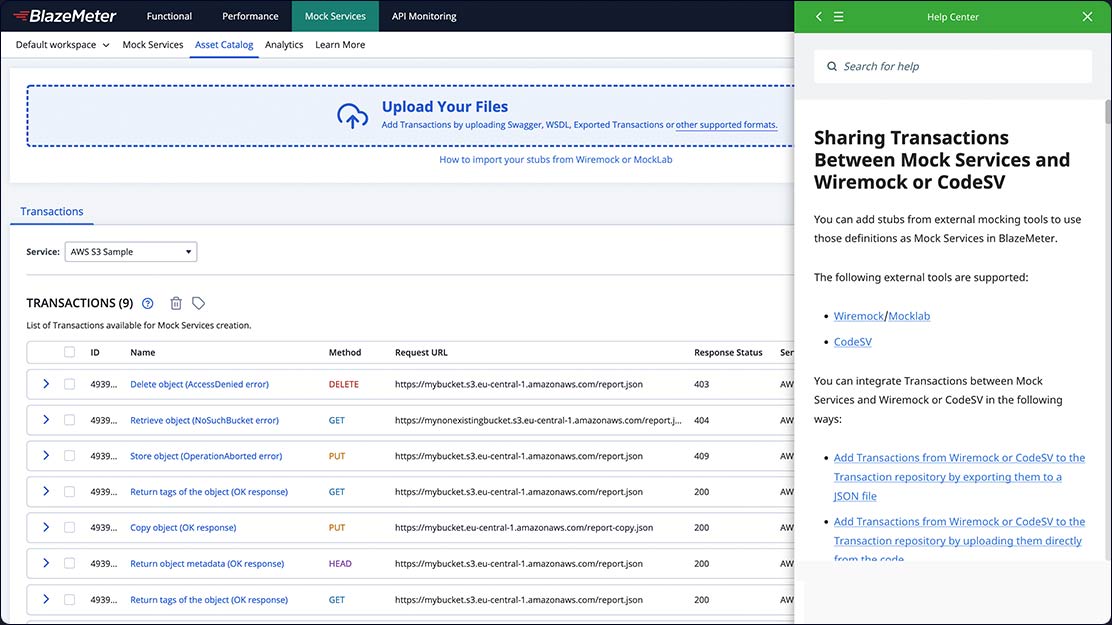Expand the Retrieve object (NoSuchBucket error) row
The image size is (1112, 625).
tap(46, 419)
